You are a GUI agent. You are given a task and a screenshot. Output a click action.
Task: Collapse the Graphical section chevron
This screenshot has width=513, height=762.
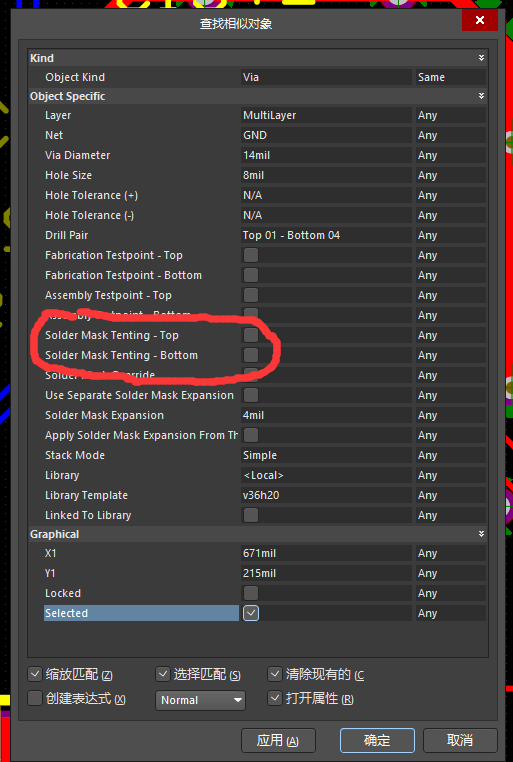coord(481,534)
